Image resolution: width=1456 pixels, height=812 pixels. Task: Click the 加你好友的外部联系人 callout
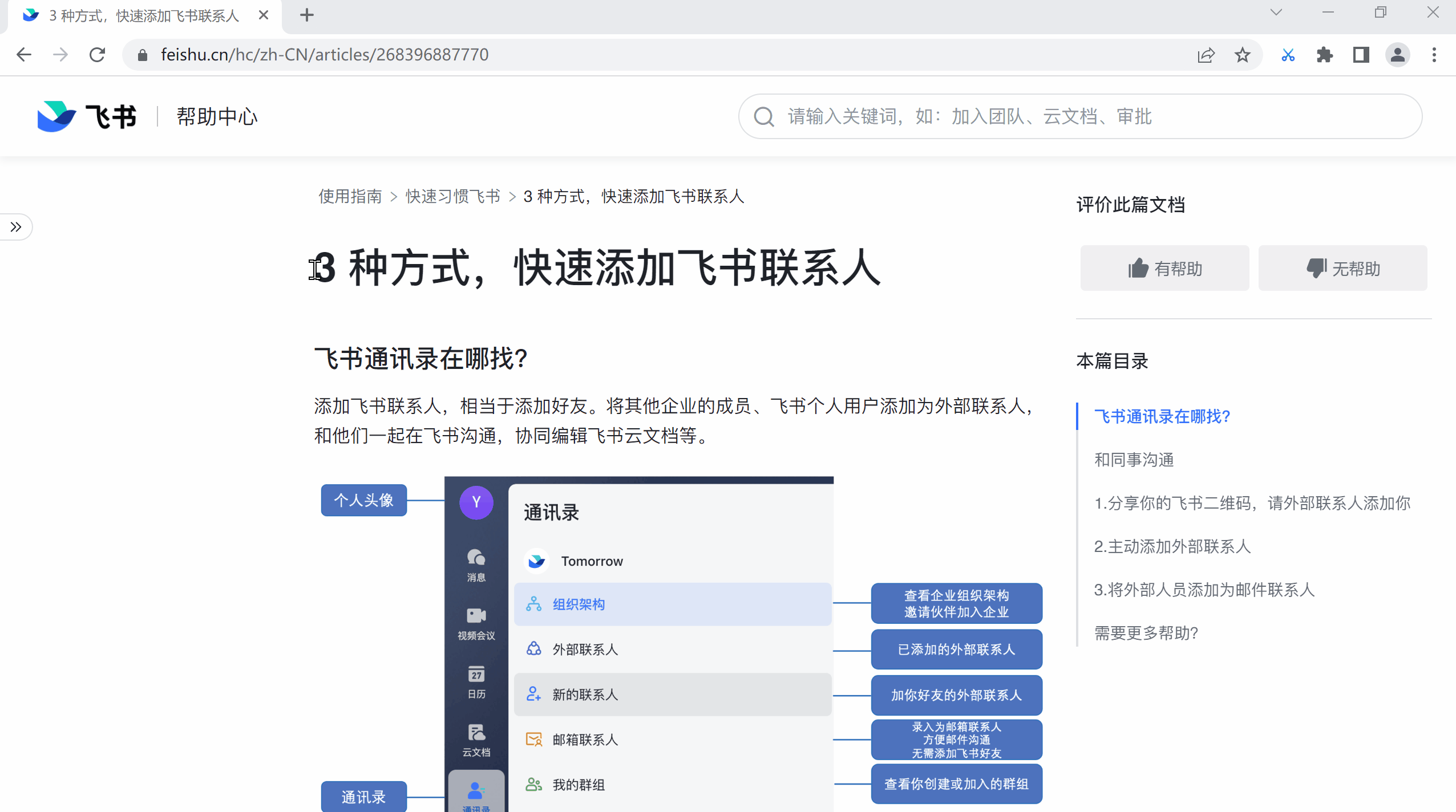[956, 695]
